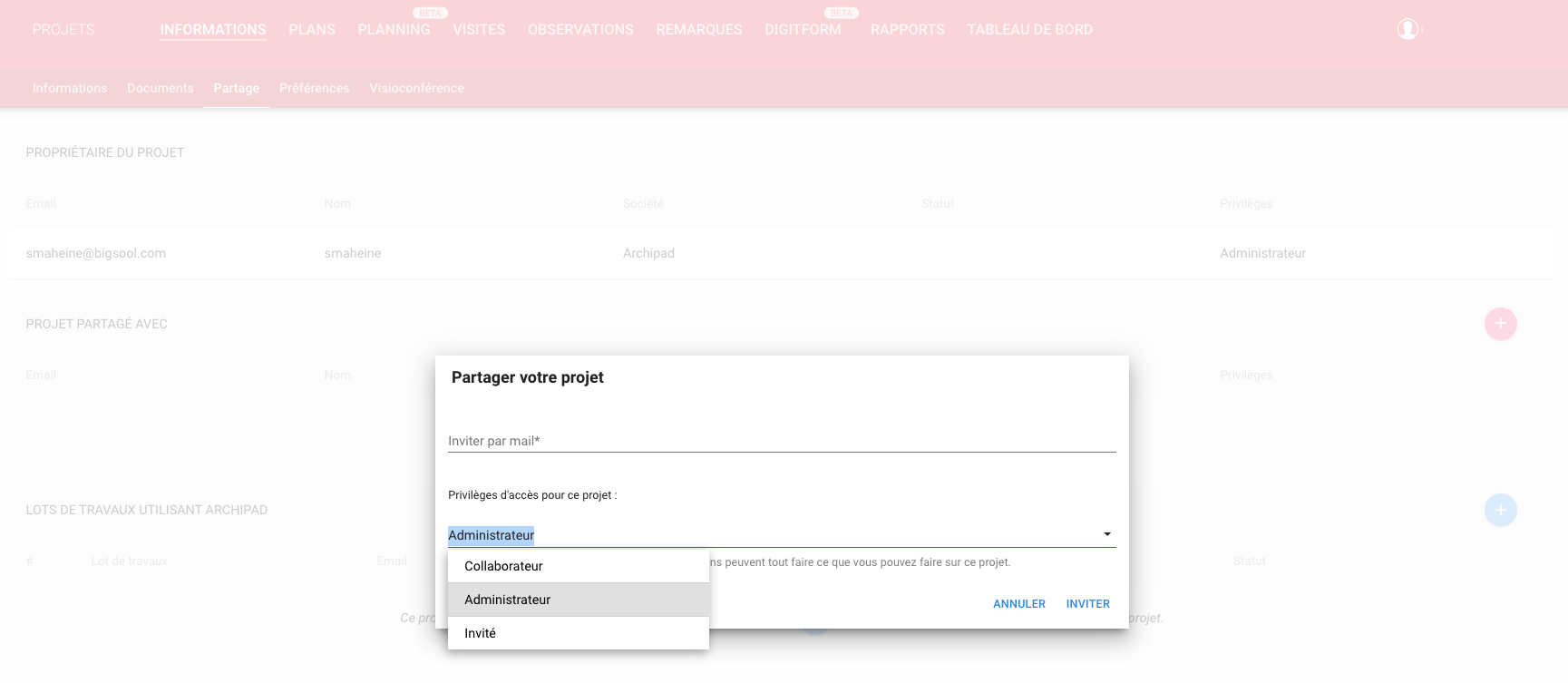
Task: Open the VISITES menu item
Action: tap(479, 30)
